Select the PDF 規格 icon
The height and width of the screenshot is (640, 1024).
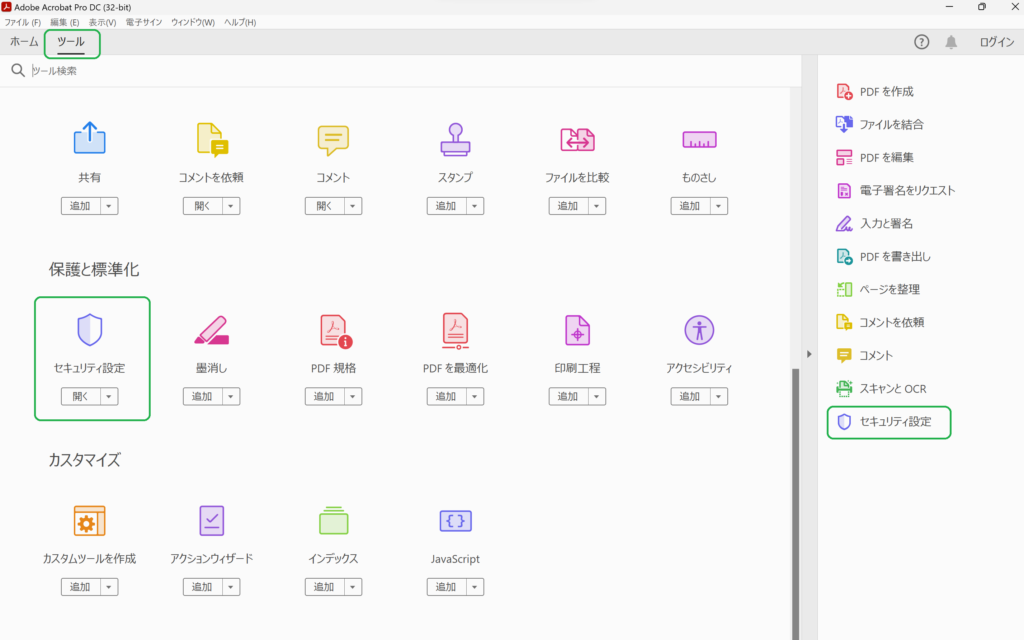tap(336, 330)
